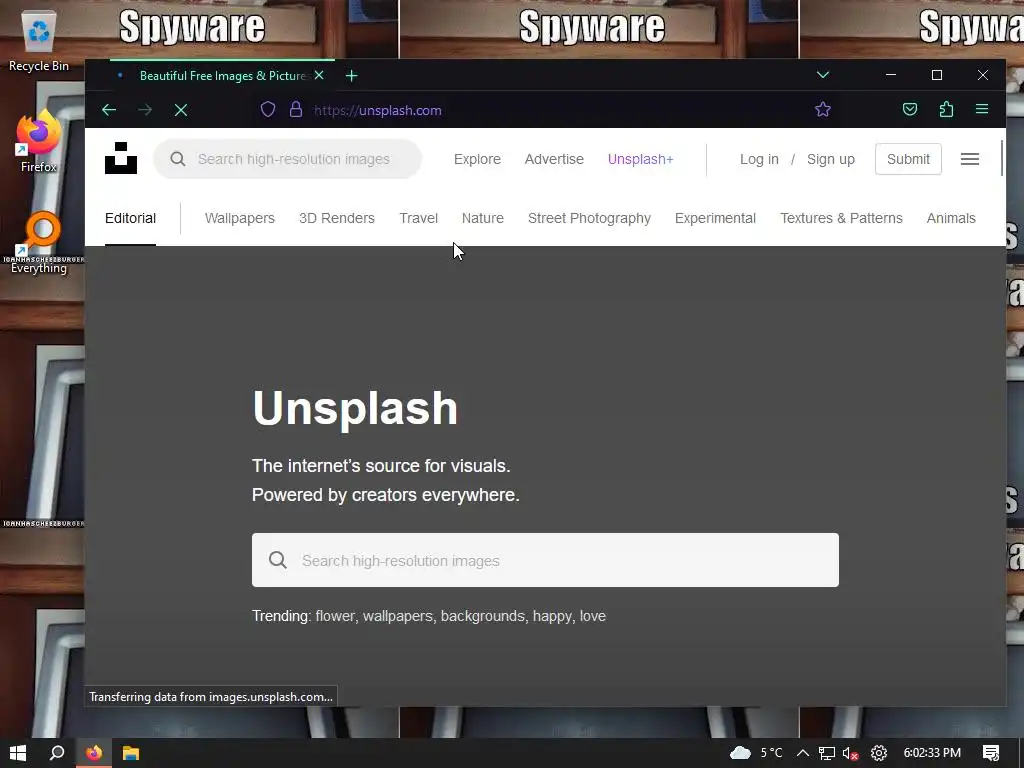Select the Animals category
The width and height of the screenshot is (1024, 768).
tap(951, 218)
